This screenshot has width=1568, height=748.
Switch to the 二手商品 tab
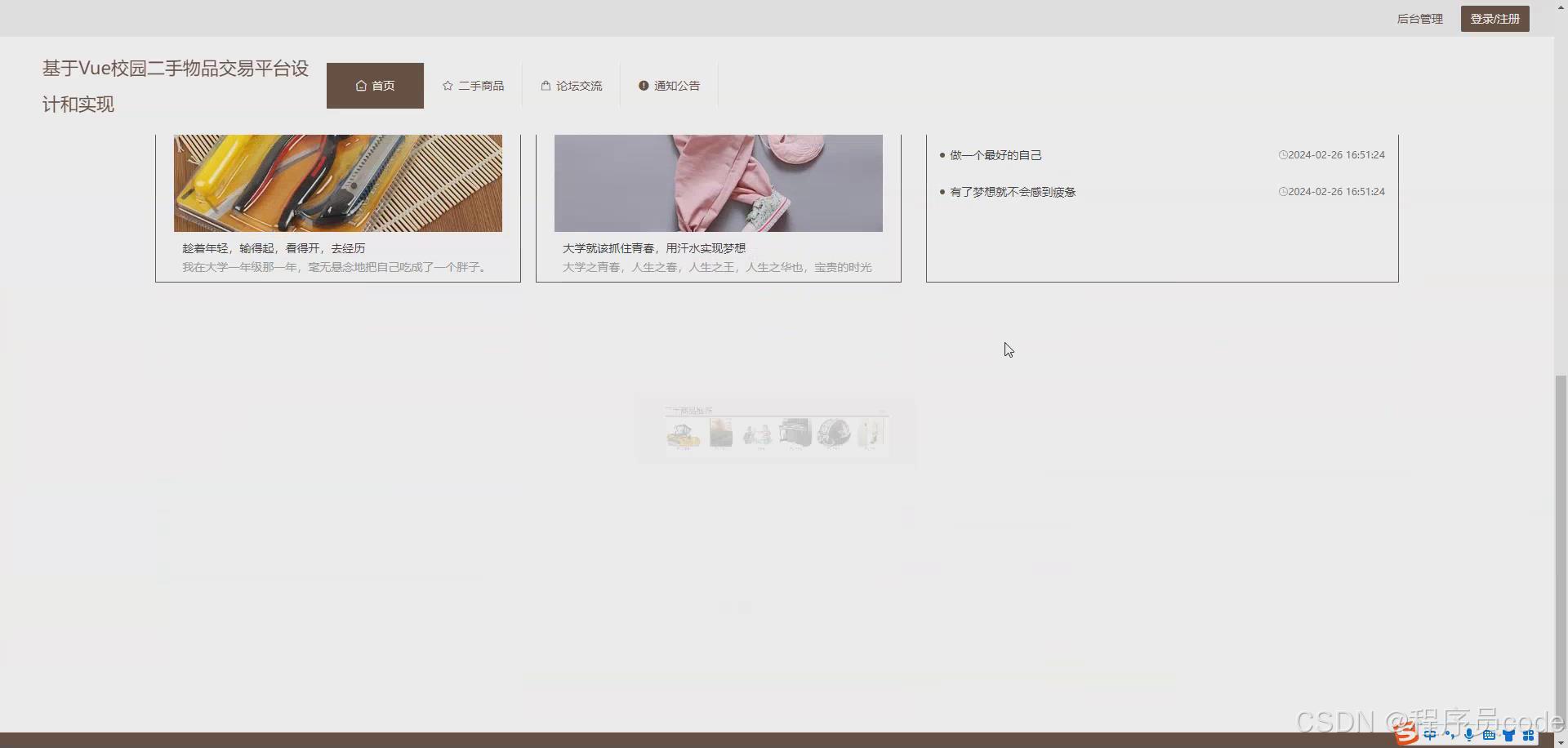[481, 85]
